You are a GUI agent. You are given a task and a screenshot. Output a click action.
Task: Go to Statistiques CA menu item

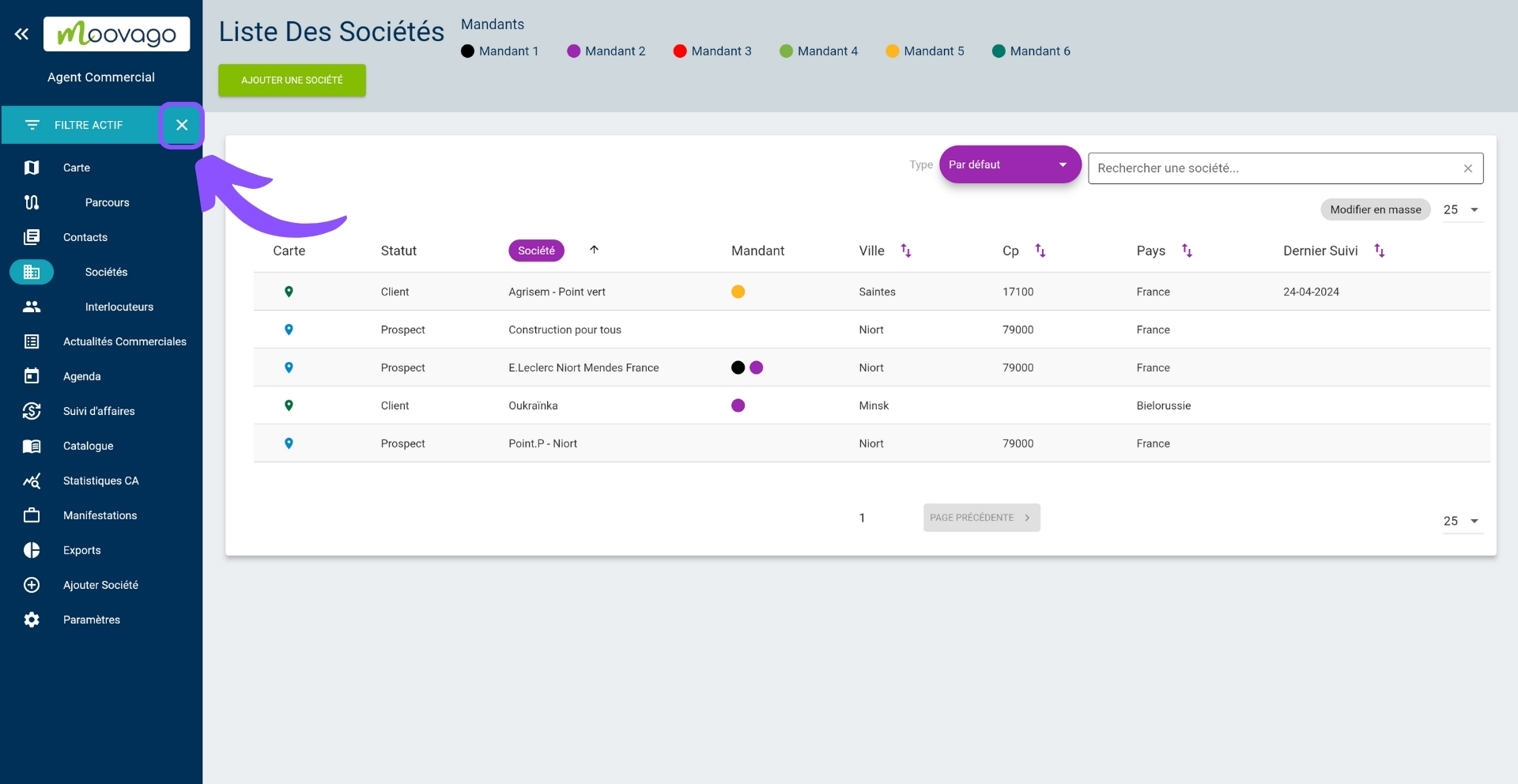pos(100,481)
